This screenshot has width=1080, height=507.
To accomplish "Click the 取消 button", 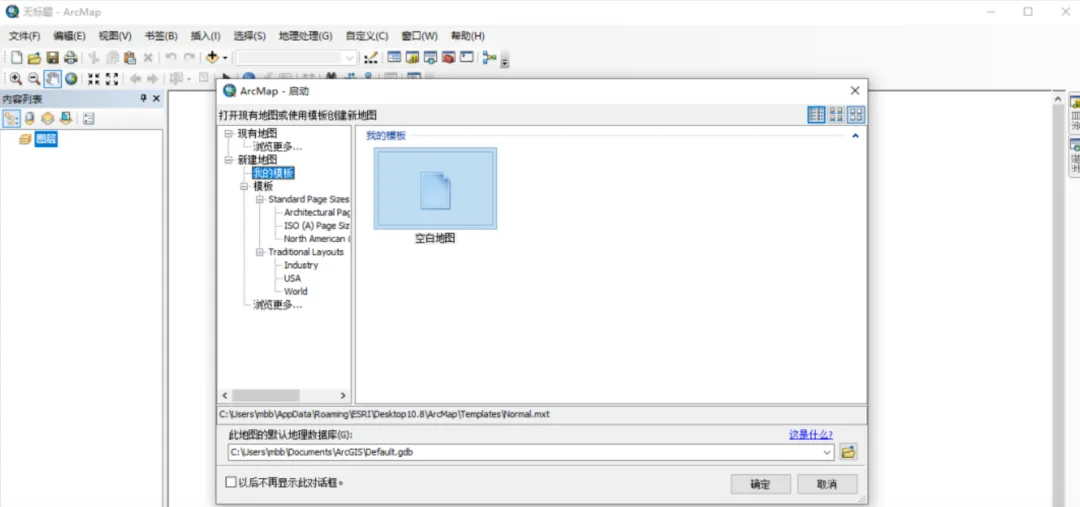I will click(827, 484).
